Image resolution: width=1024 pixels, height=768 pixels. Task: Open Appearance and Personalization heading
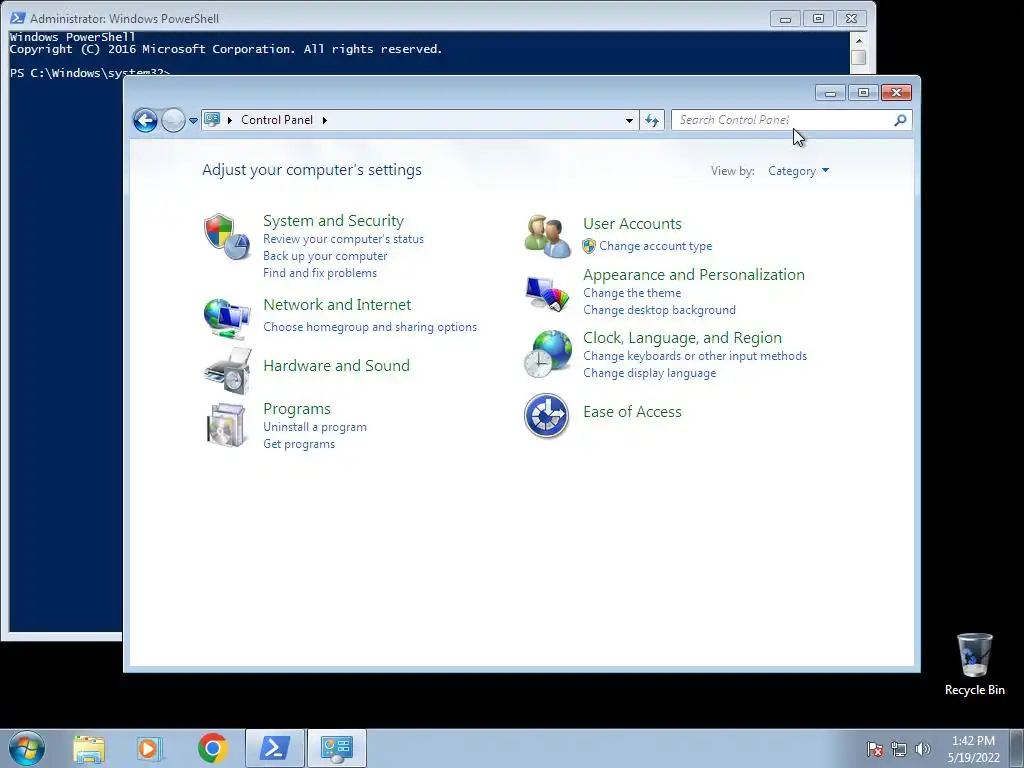click(694, 275)
